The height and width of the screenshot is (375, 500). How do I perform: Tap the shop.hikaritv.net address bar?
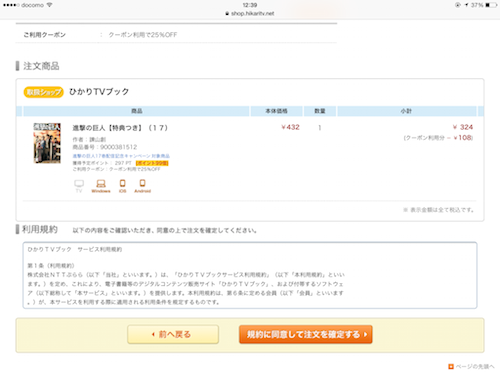250,14
